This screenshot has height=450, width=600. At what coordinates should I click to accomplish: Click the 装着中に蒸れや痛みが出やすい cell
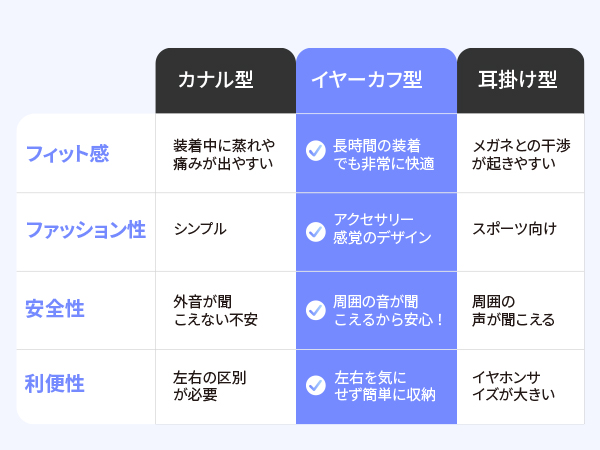coord(224,154)
